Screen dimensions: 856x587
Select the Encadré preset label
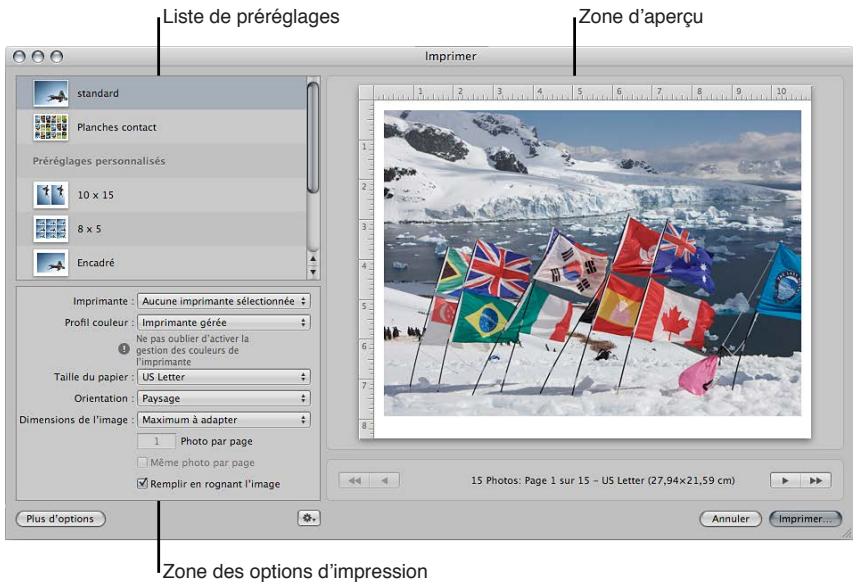click(96, 263)
